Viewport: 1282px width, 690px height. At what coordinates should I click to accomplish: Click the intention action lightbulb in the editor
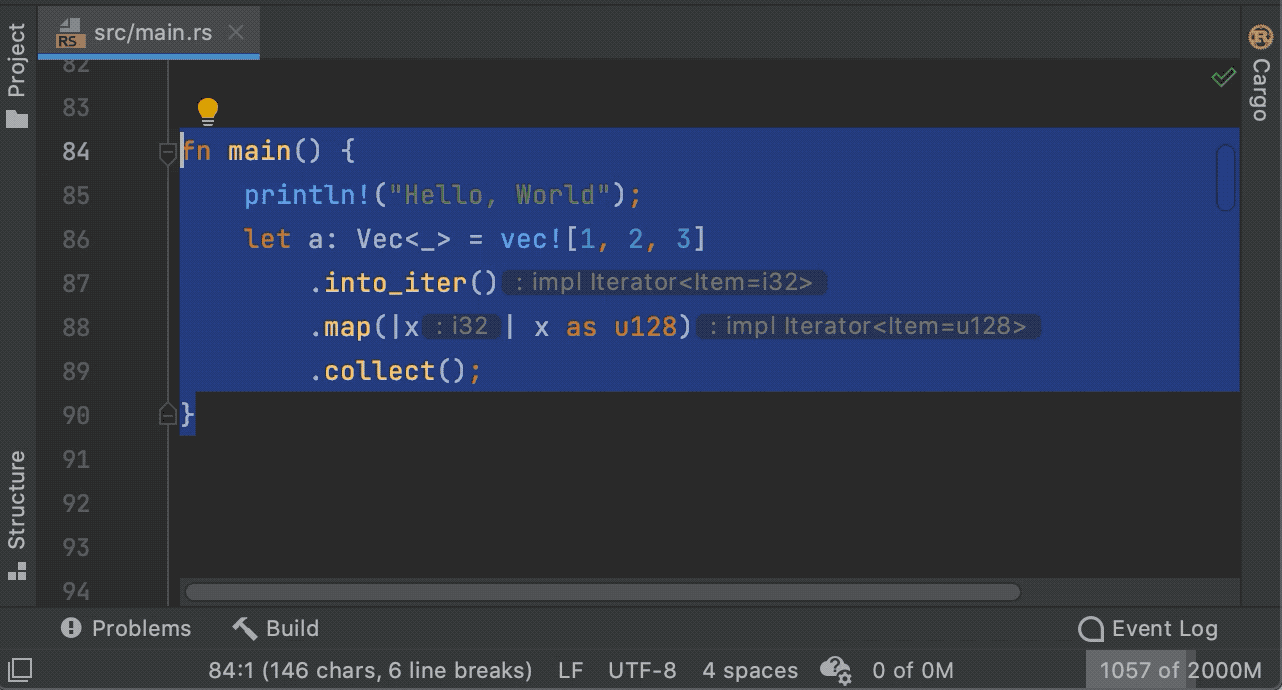(x=207, y=110)
